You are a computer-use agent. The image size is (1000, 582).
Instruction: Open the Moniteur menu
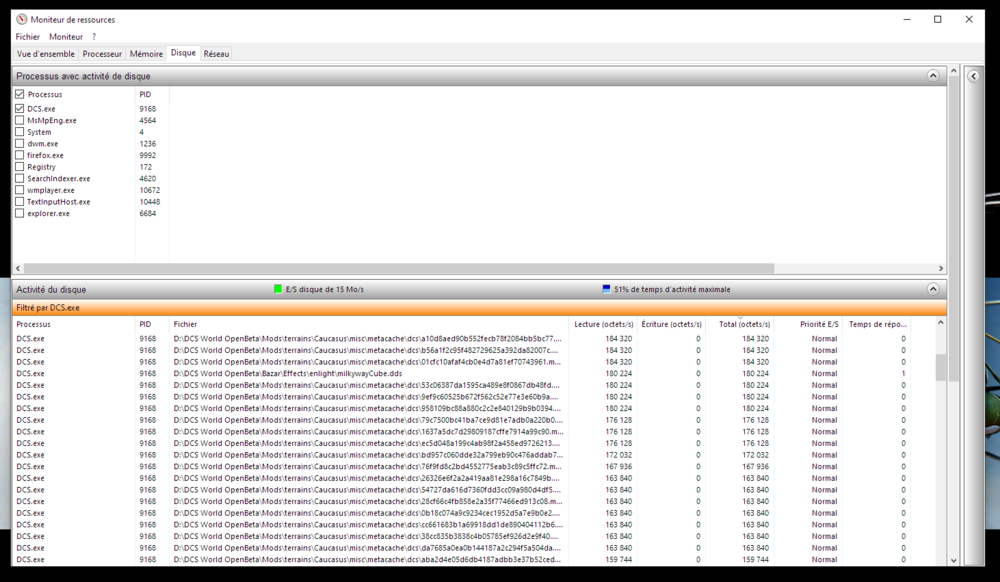(x=66, y=37)
